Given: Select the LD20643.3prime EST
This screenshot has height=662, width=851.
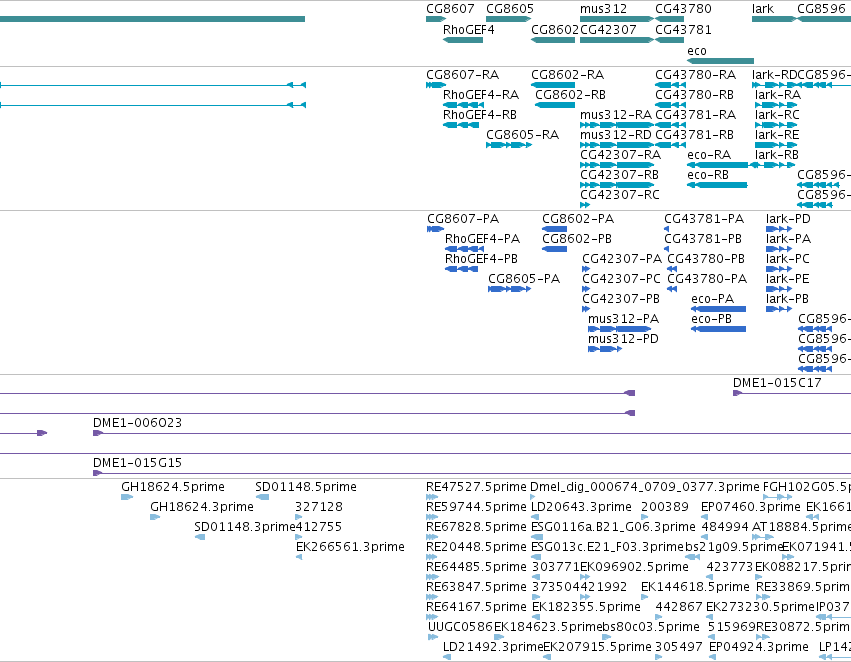Looking at the screenshot, I should point(535,517).
